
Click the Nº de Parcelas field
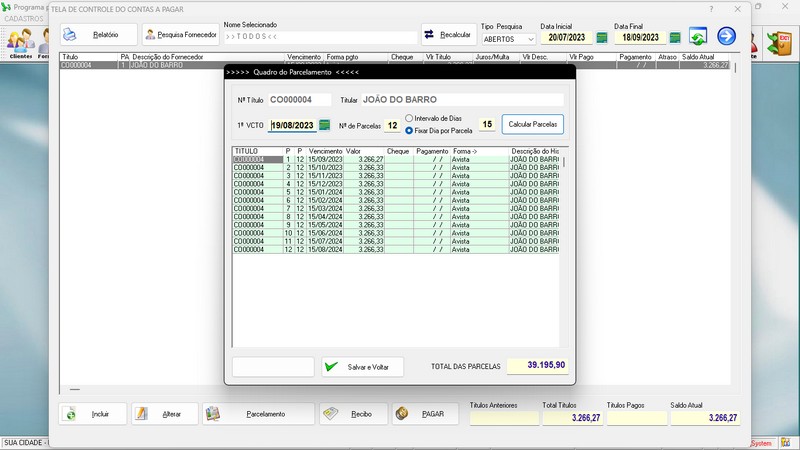point(392,125)
